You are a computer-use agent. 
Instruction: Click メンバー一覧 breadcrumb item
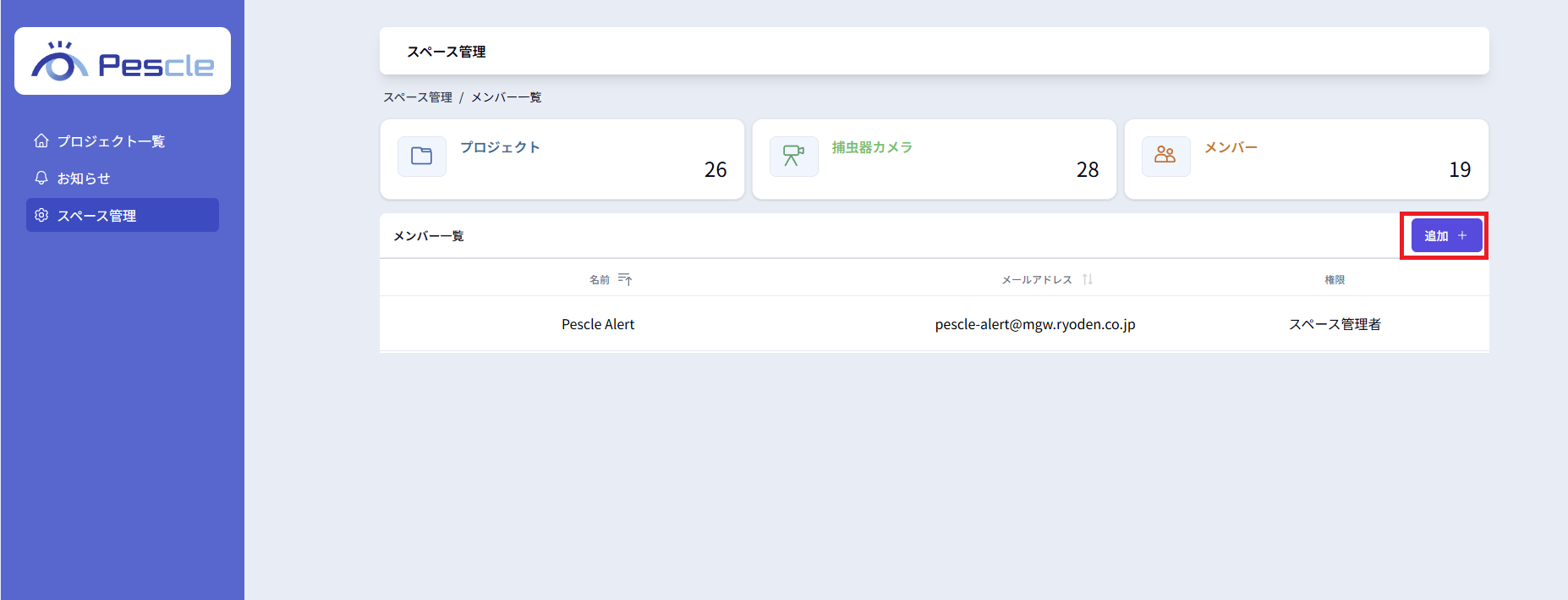click(506, 97)
